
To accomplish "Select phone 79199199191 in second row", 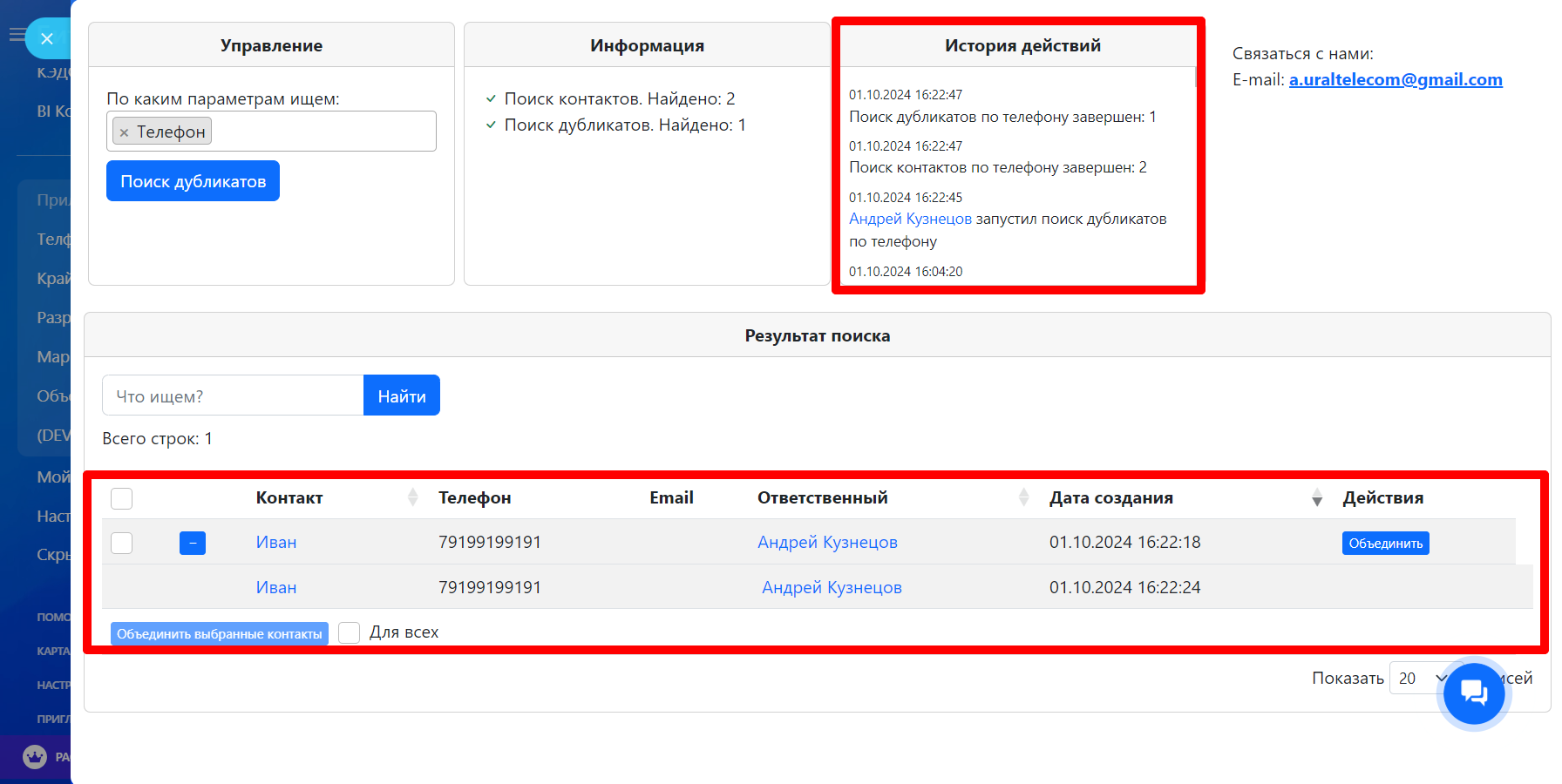I will [490, 587].
